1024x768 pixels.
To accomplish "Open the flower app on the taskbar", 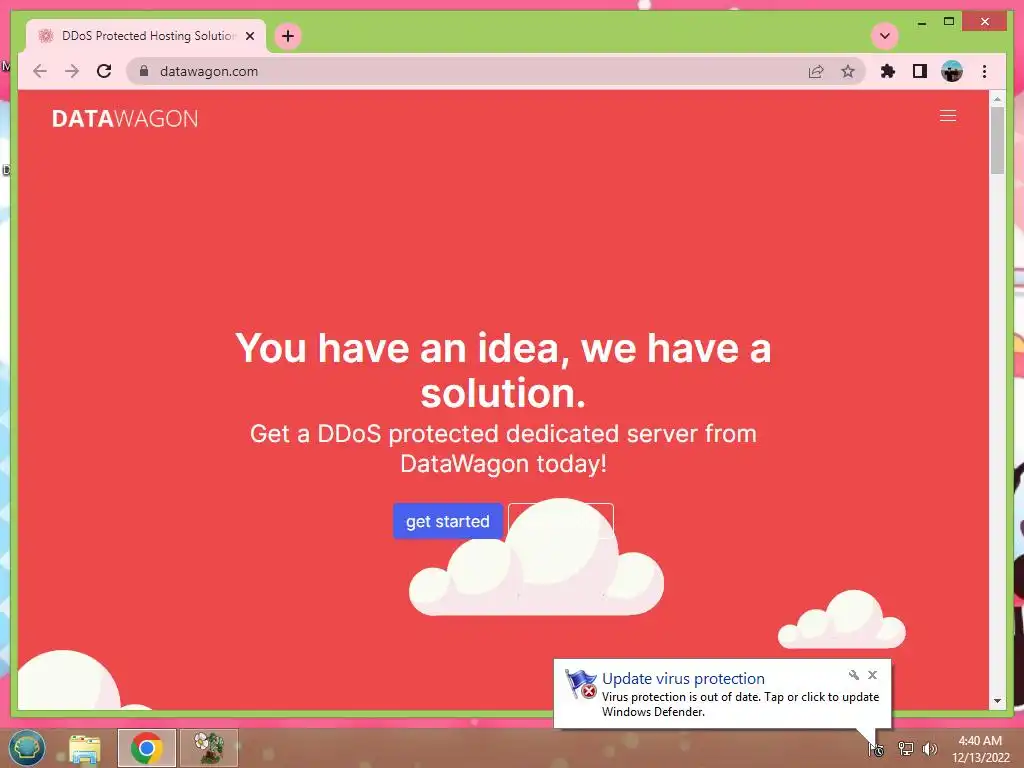I will click(209, 748).
